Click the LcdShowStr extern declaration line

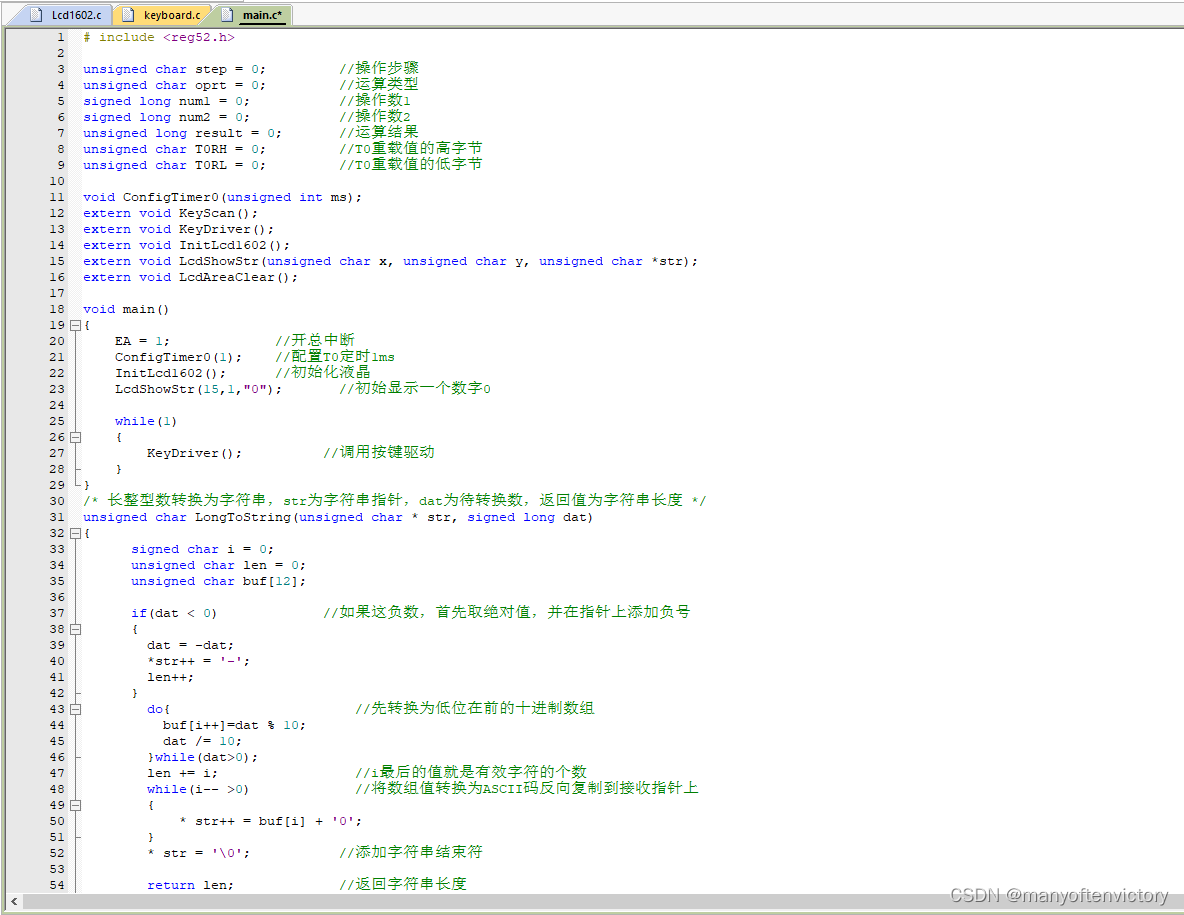[x=390, y=261]
